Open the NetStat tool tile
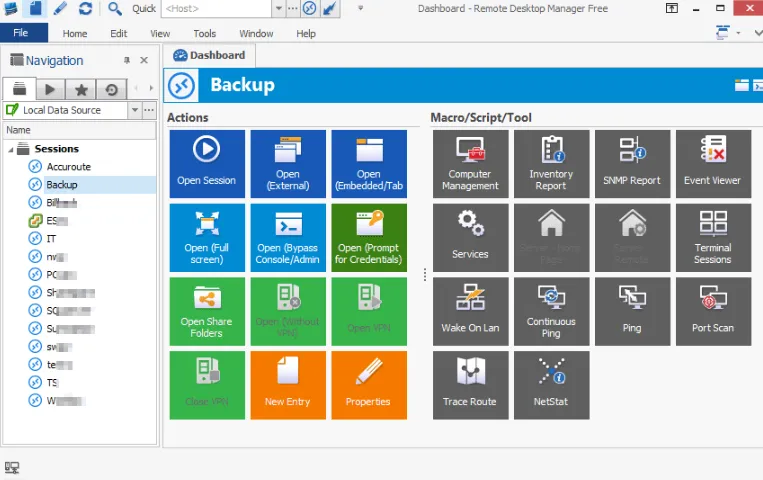The height and width of the screenshot is (480, 763). point(551,385)
